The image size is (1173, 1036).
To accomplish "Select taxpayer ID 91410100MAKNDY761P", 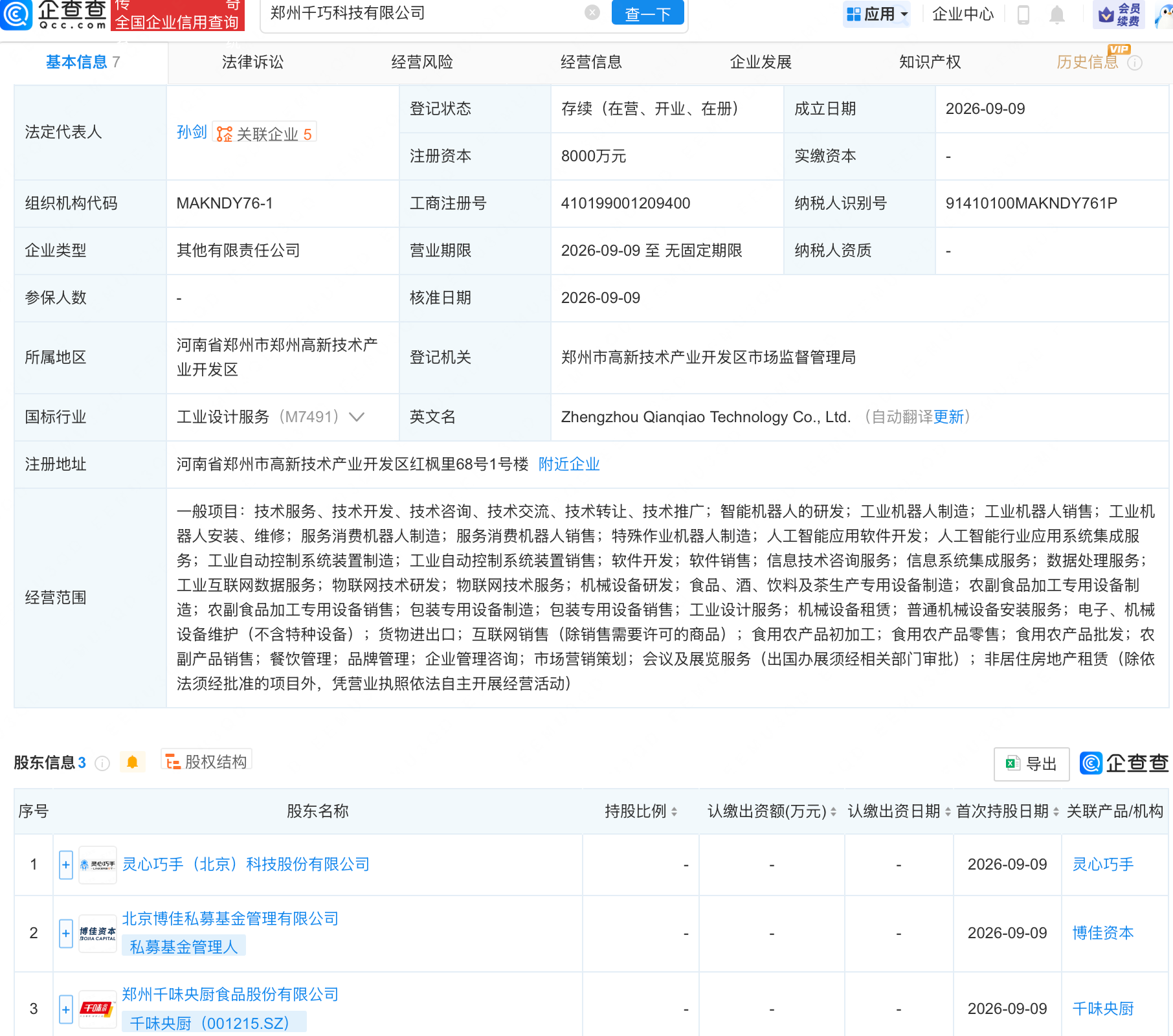I will pos(1031,203).
